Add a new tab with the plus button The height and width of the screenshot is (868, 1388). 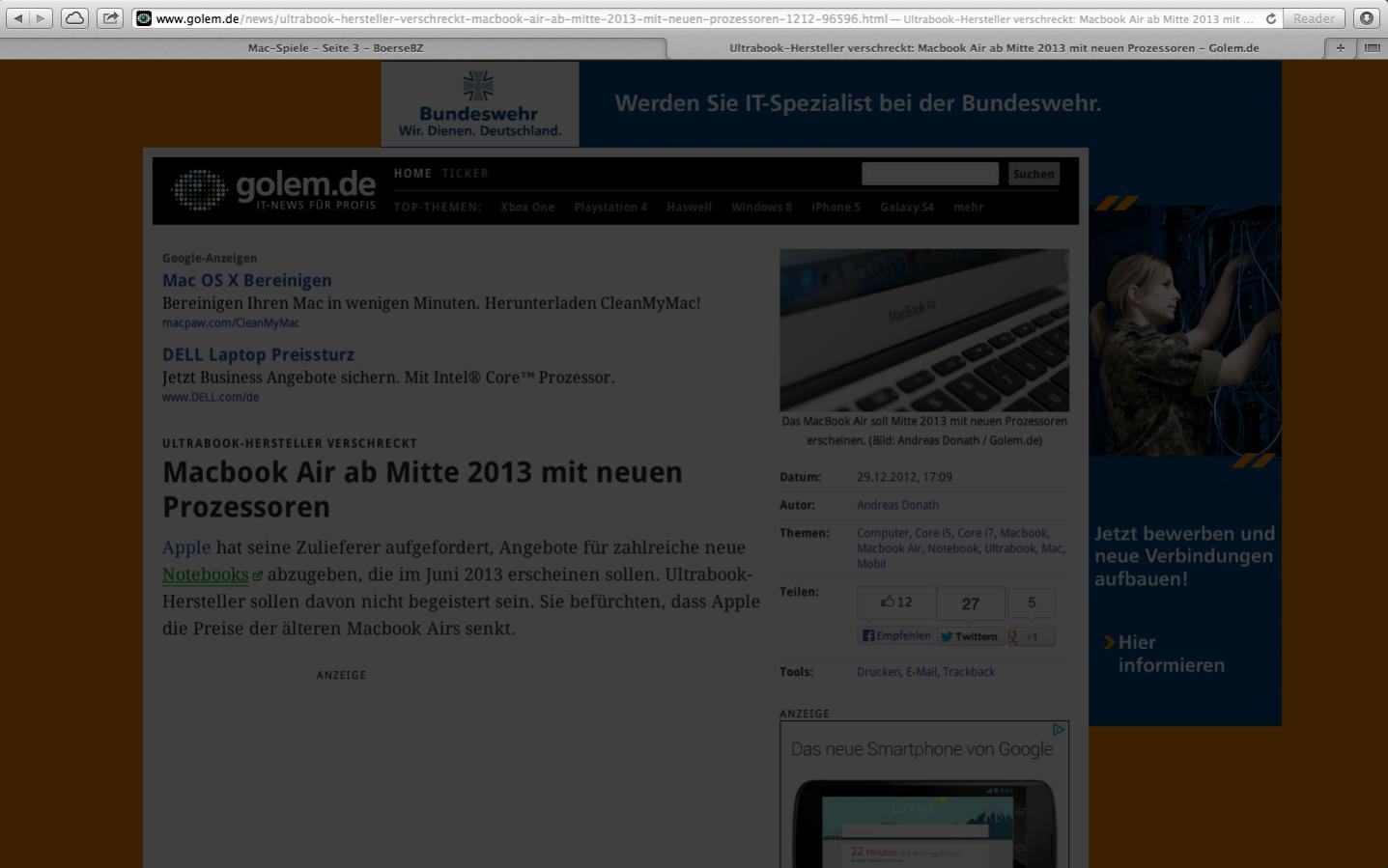1340,47
